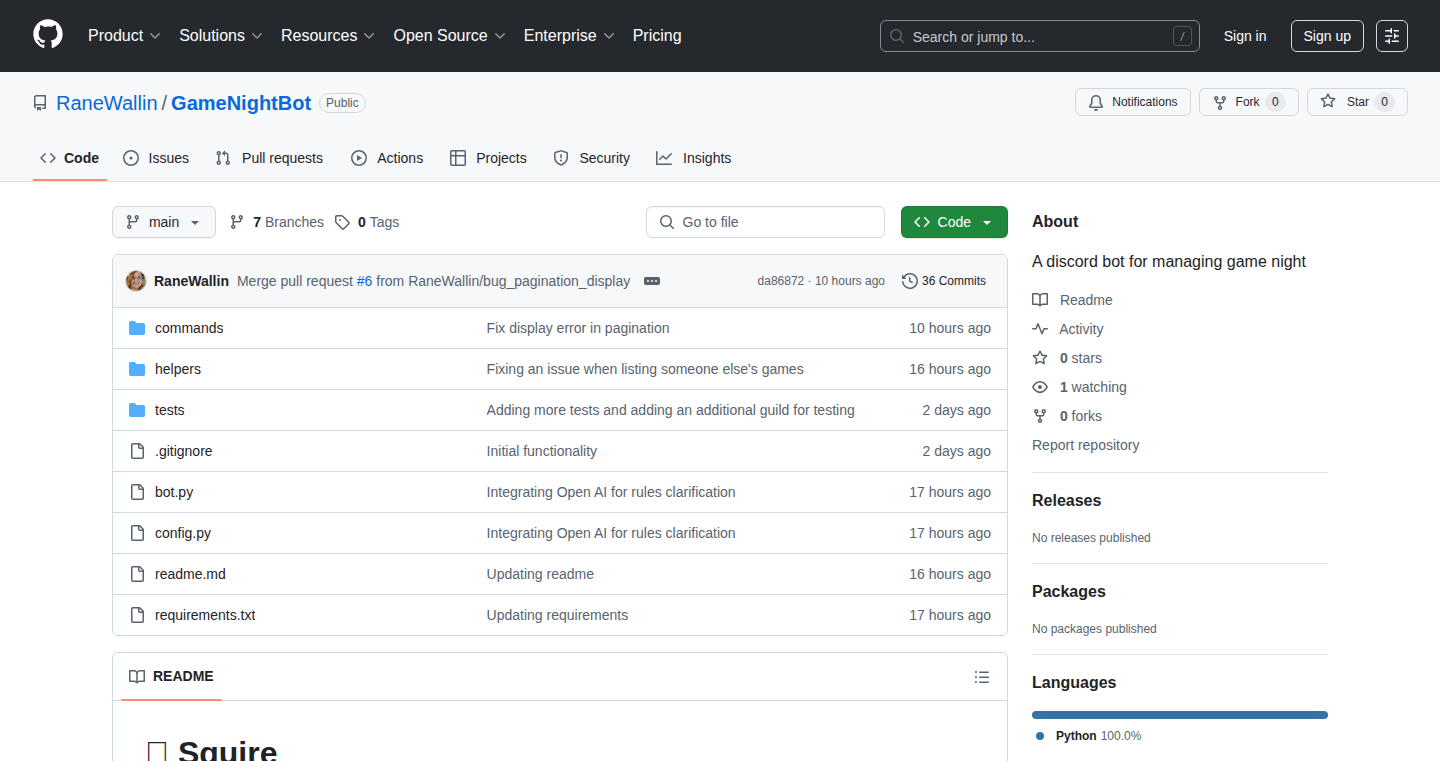Switch to the Insights tab
Screen dimensions: 1440x761
pos(694,158)
